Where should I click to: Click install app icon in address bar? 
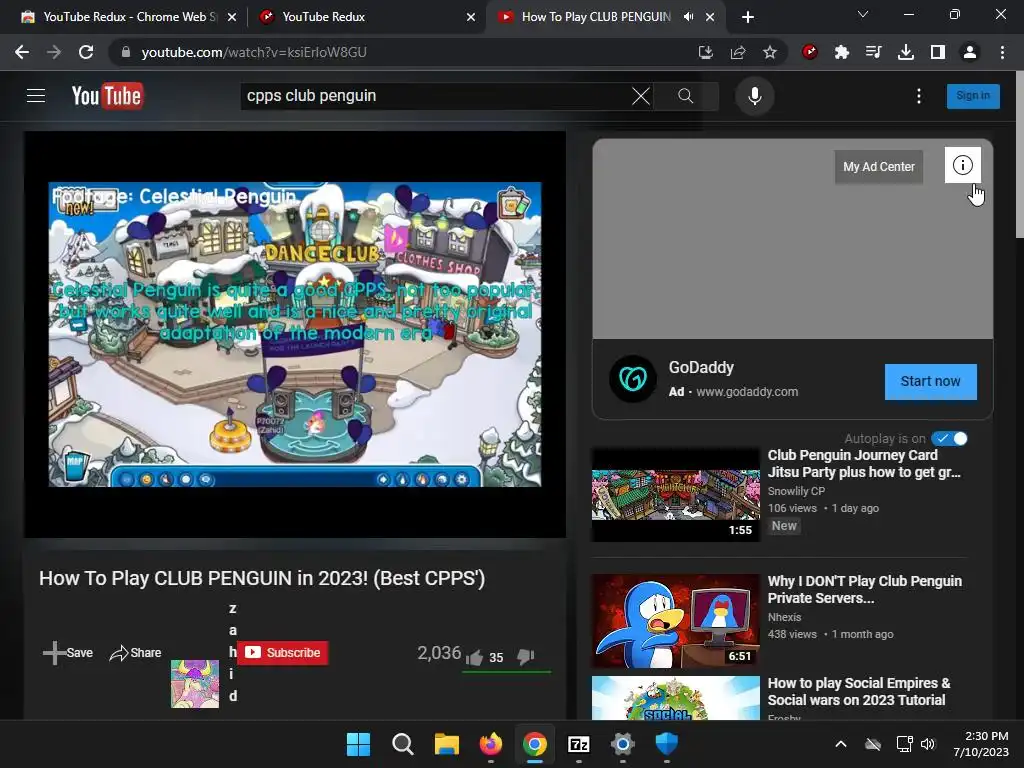pos(706,52)
